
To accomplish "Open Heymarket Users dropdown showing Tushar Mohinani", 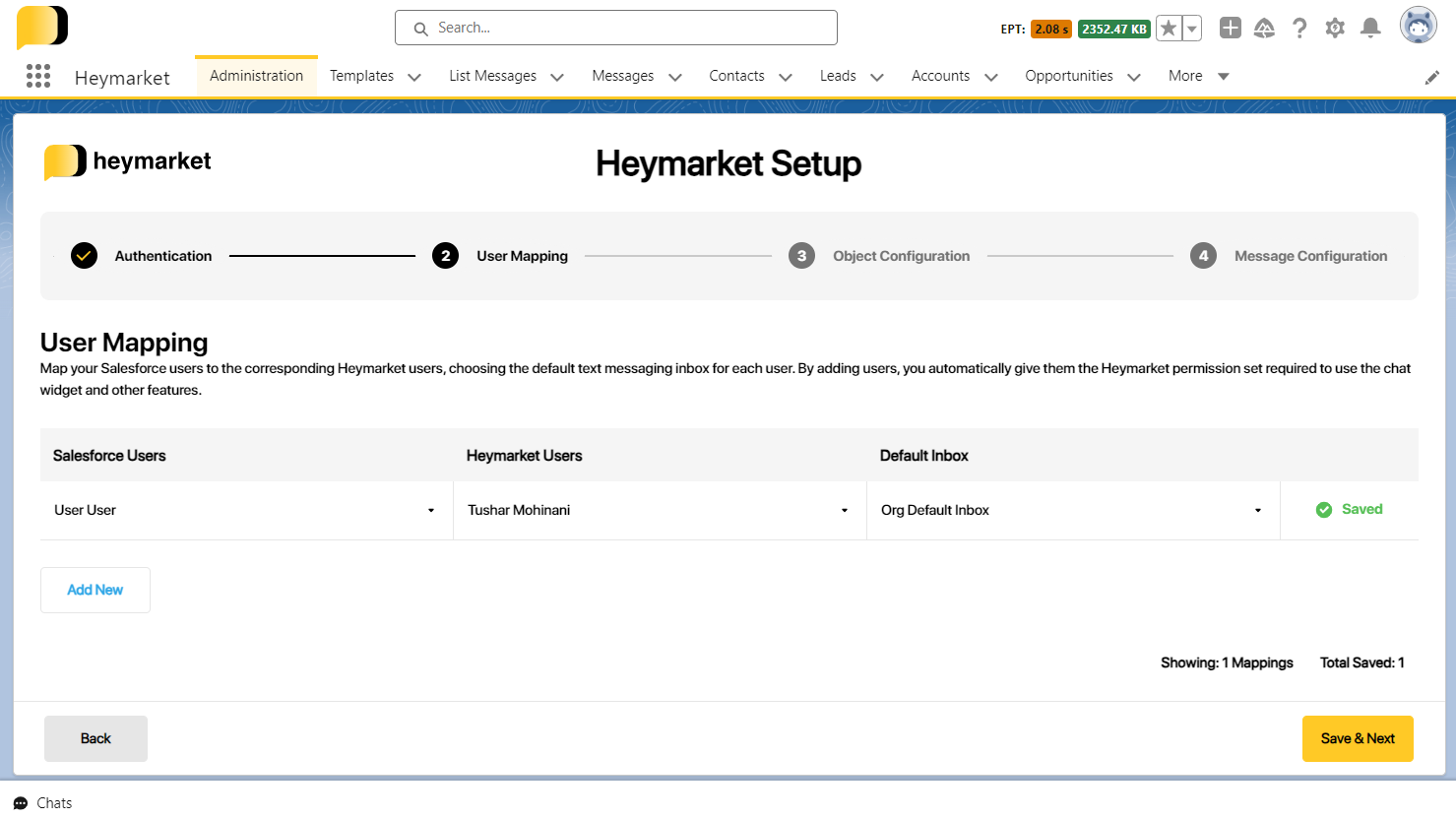I will [x=660, y=510].
